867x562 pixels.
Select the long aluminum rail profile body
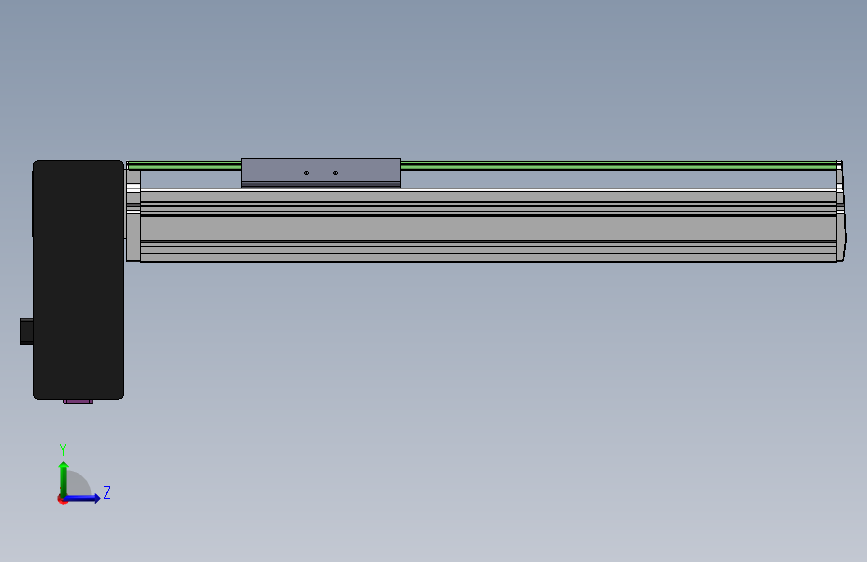[x=488, y=226]
